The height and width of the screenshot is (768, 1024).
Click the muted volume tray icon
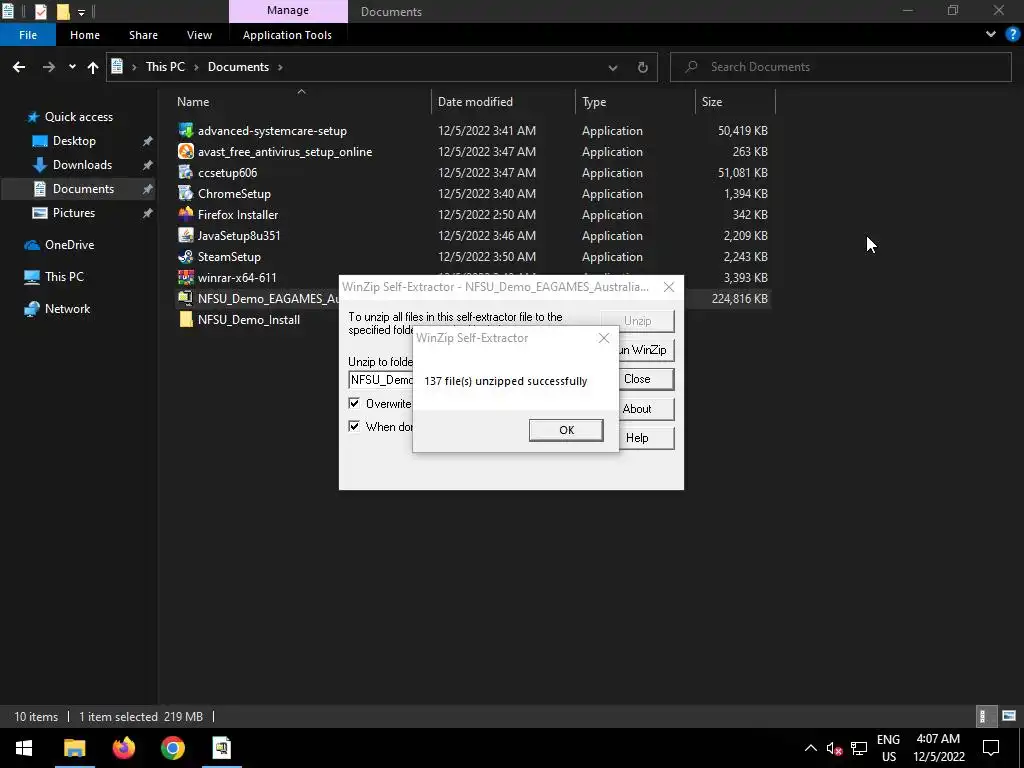[x=834, y=748]
